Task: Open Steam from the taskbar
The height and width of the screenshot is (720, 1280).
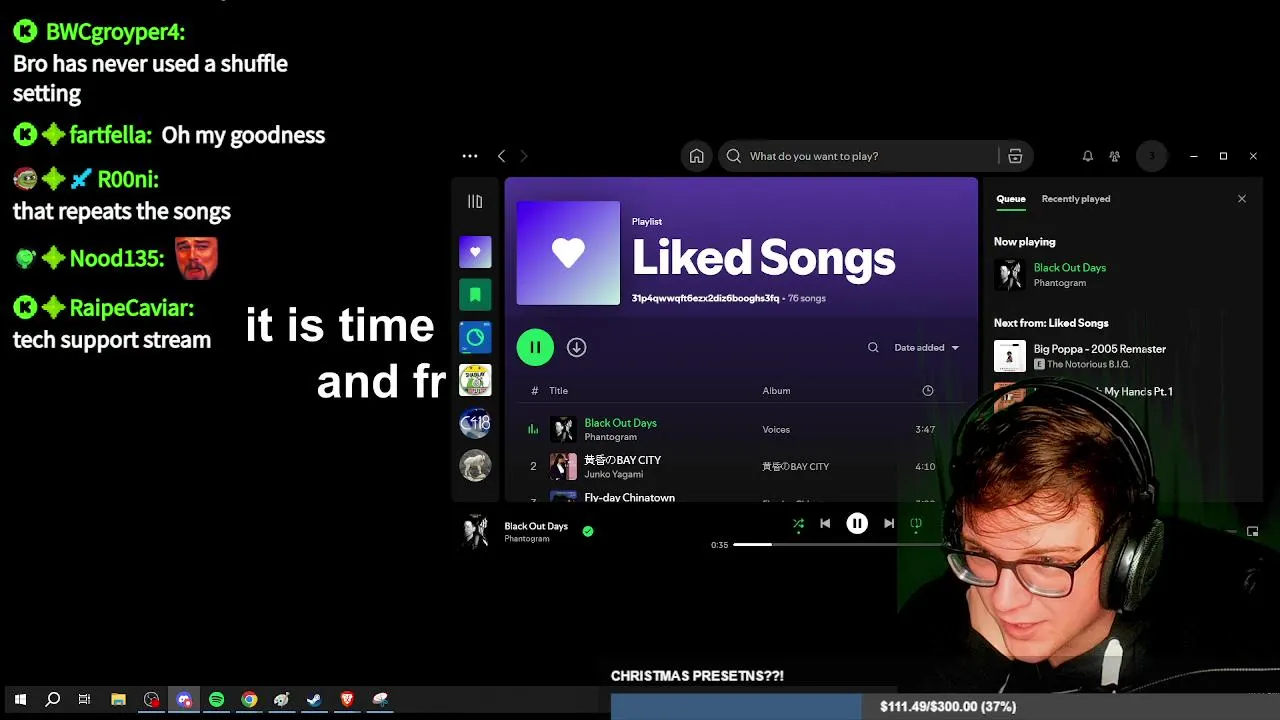Action: (x=314, y=700)
